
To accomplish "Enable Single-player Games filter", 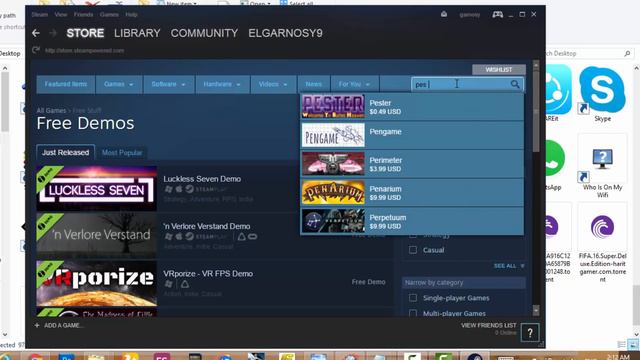I will 413,298.
